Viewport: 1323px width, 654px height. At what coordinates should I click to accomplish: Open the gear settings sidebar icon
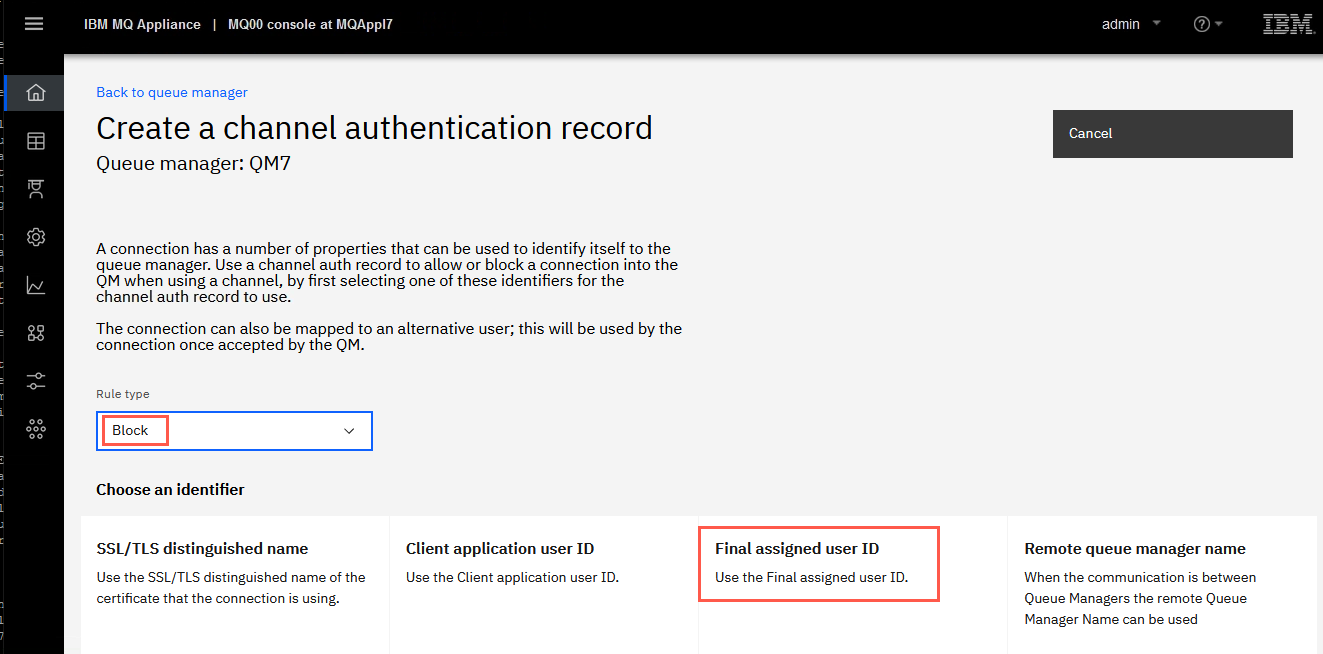point(36,237)
